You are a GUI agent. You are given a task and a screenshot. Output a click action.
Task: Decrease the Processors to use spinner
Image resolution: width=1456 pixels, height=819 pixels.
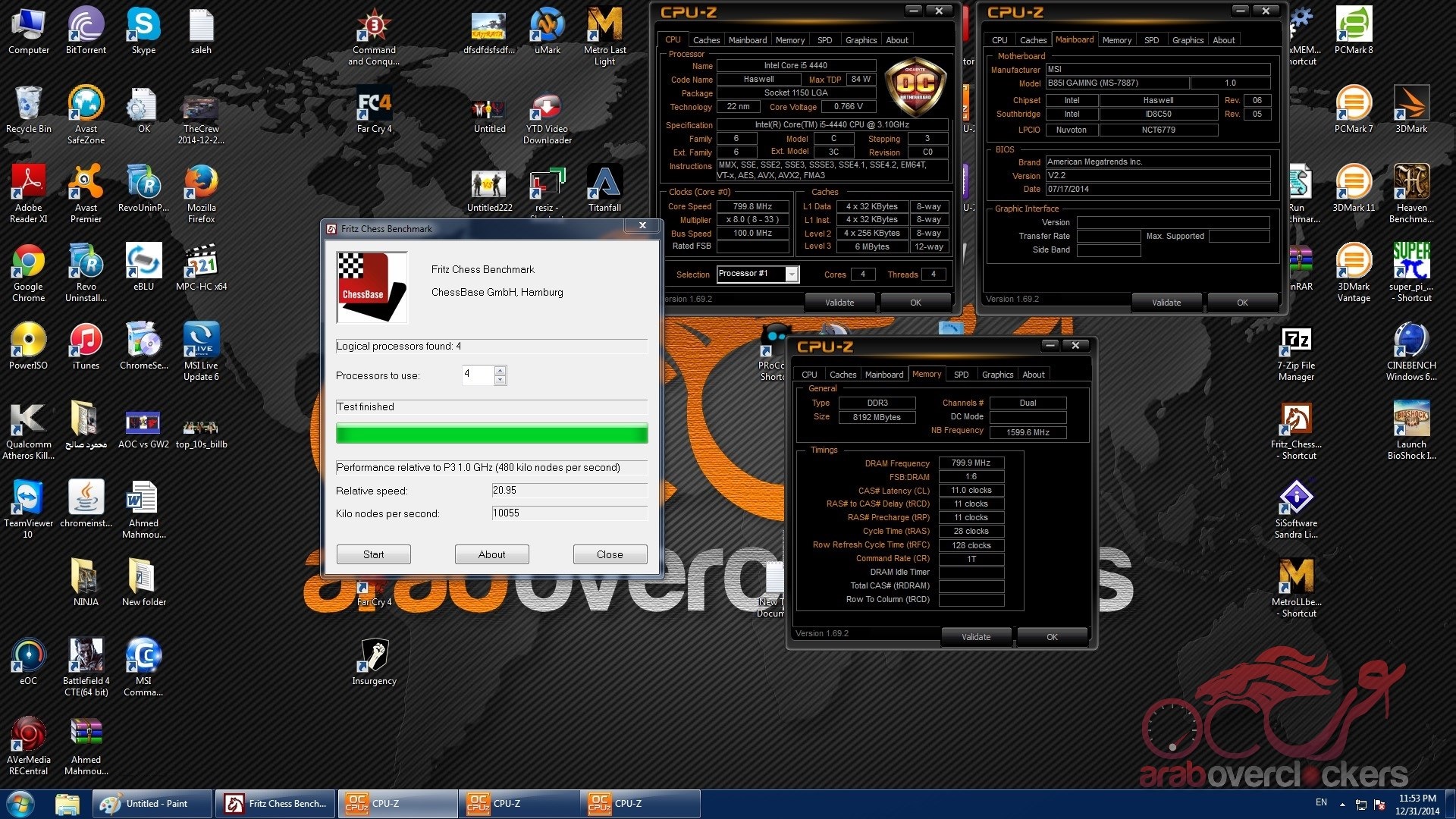pyautogui.click(x=500, y=380)
